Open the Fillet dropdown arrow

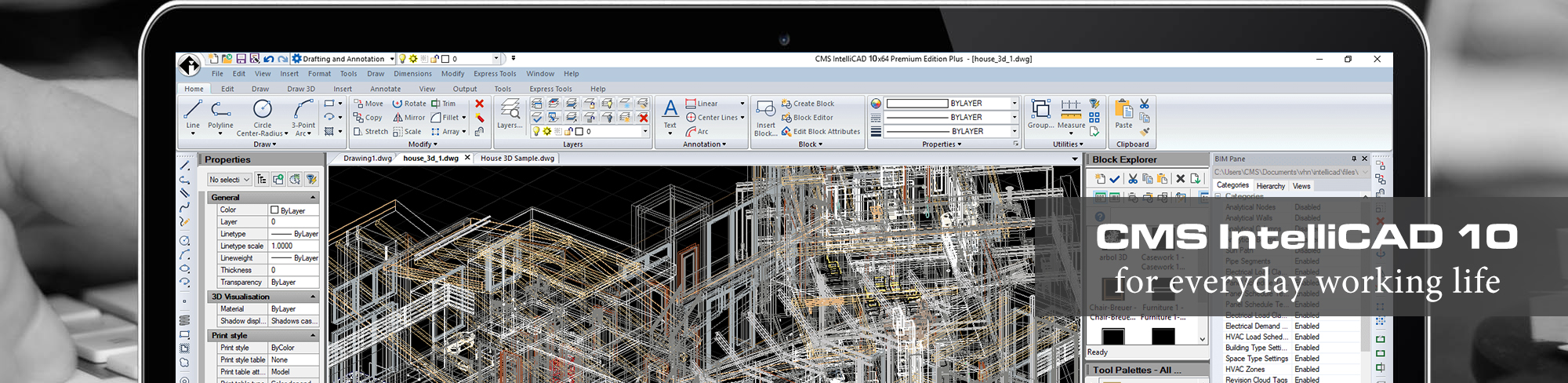coord(464,118)
